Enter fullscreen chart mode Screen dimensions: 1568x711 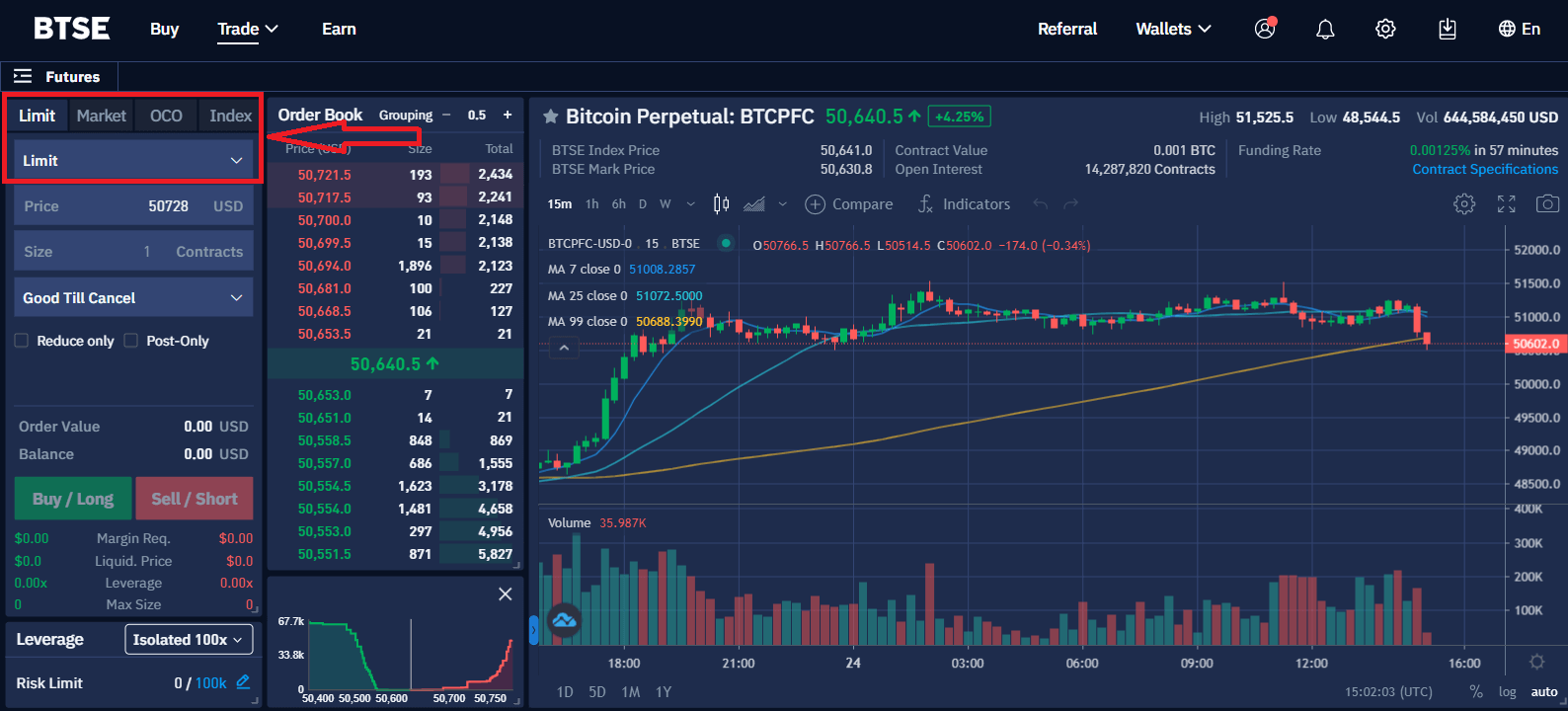(1506, 204)
